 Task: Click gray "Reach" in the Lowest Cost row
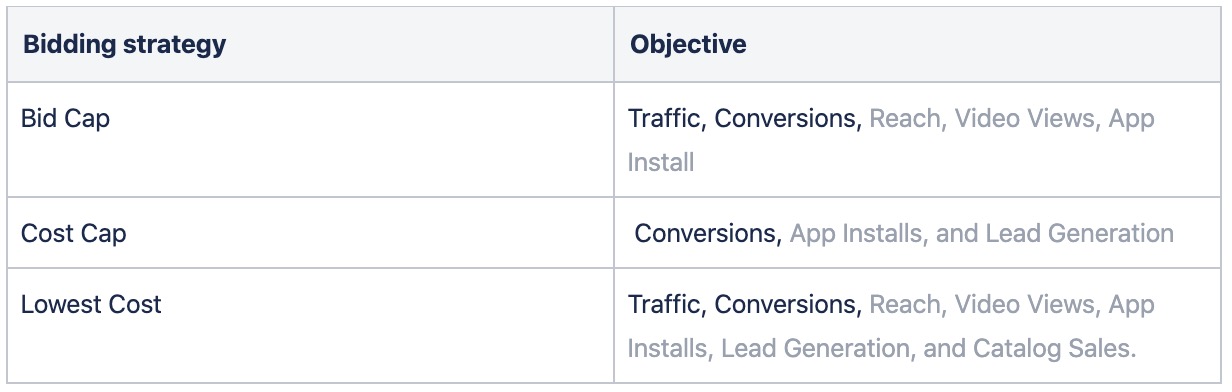coord(906,305)
